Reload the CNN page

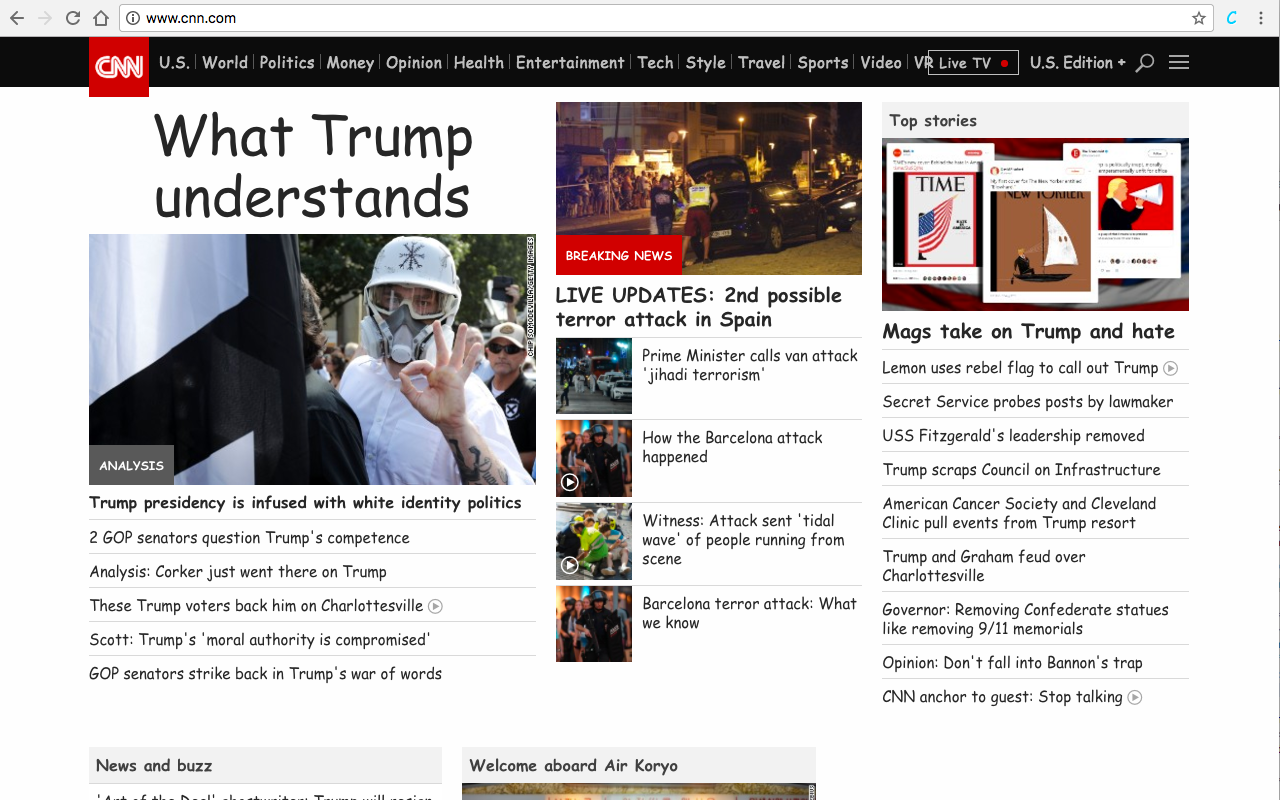click(73, 18)
